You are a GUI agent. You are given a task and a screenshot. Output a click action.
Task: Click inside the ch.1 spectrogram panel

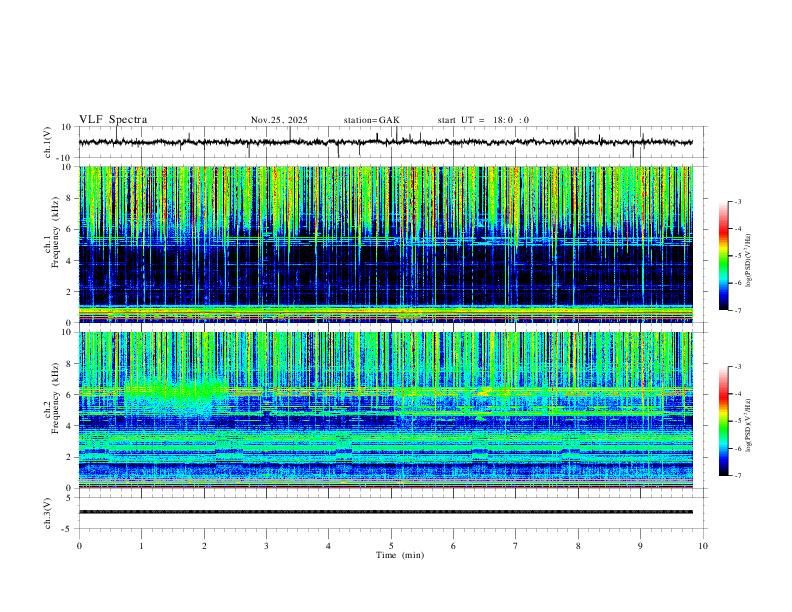[x=385, y=244]
